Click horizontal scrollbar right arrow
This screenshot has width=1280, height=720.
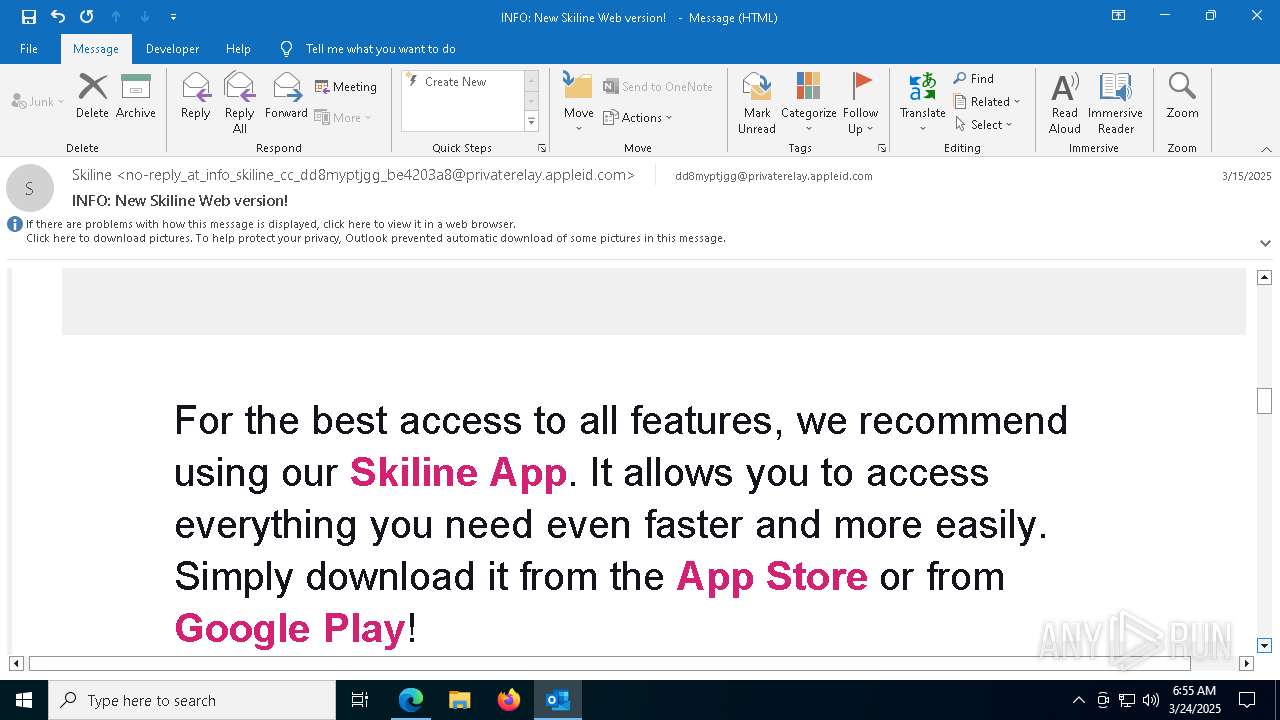tap(1246, 663)
